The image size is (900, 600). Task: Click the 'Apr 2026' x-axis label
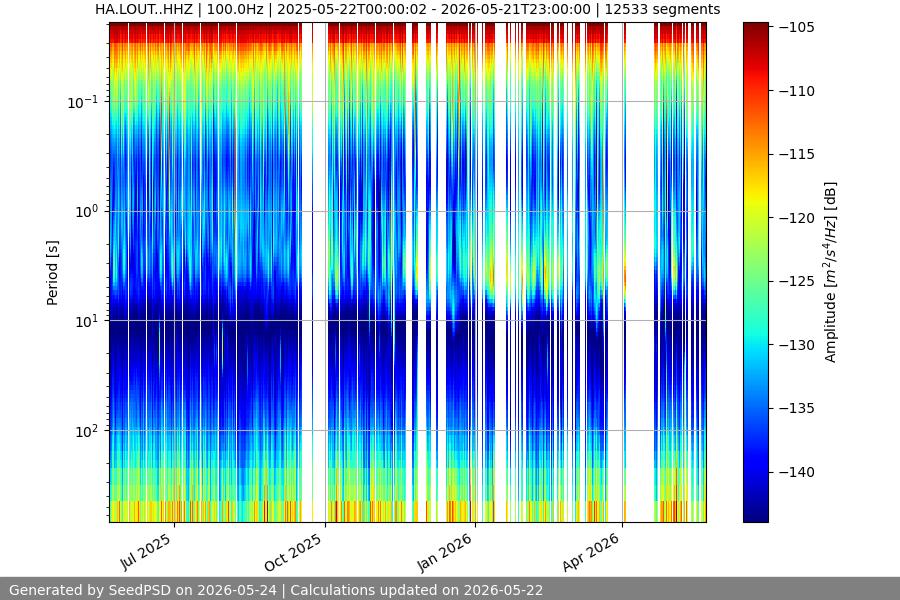[x=591, y=552]
